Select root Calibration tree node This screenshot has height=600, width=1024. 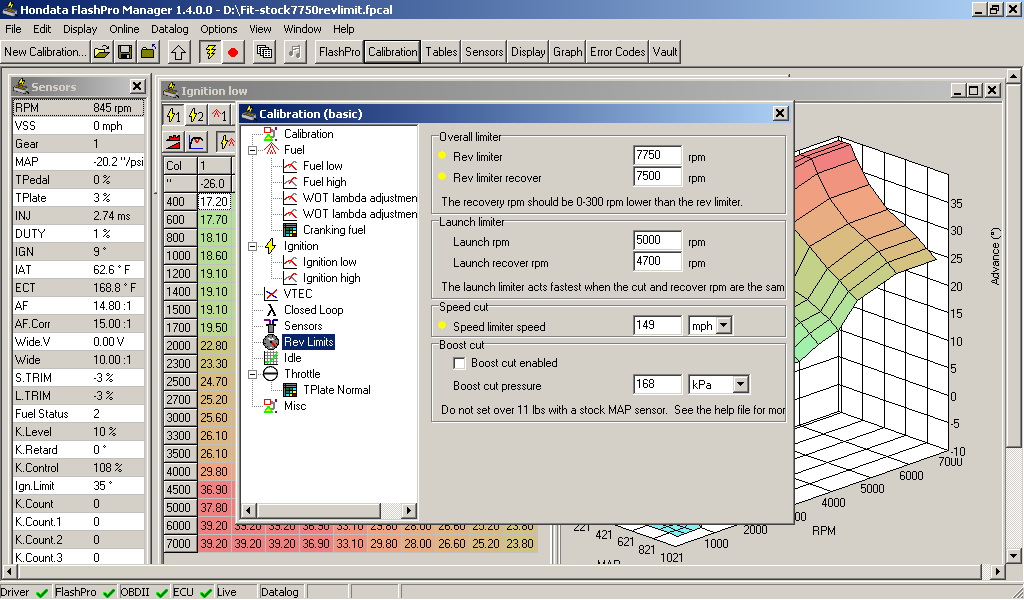[308, 134]
